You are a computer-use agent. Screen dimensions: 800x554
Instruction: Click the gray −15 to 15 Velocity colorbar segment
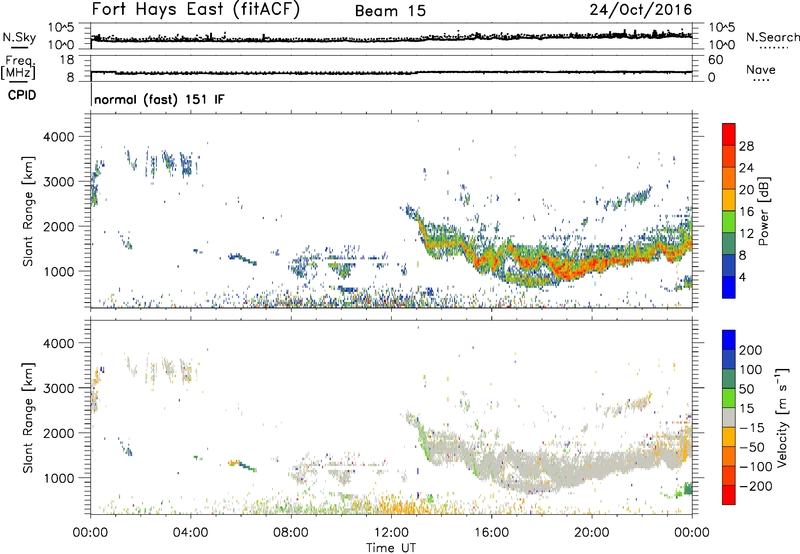[x=729, y=417]
